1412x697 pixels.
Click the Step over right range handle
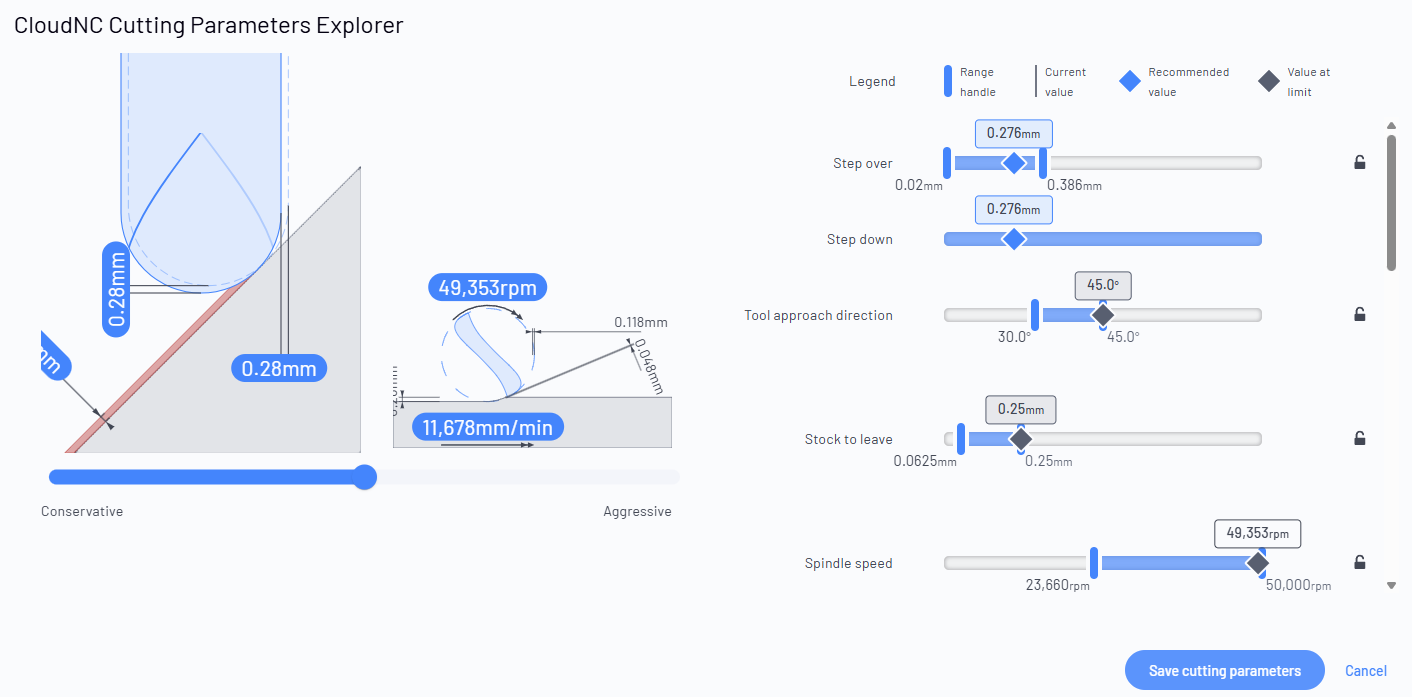1043,163
